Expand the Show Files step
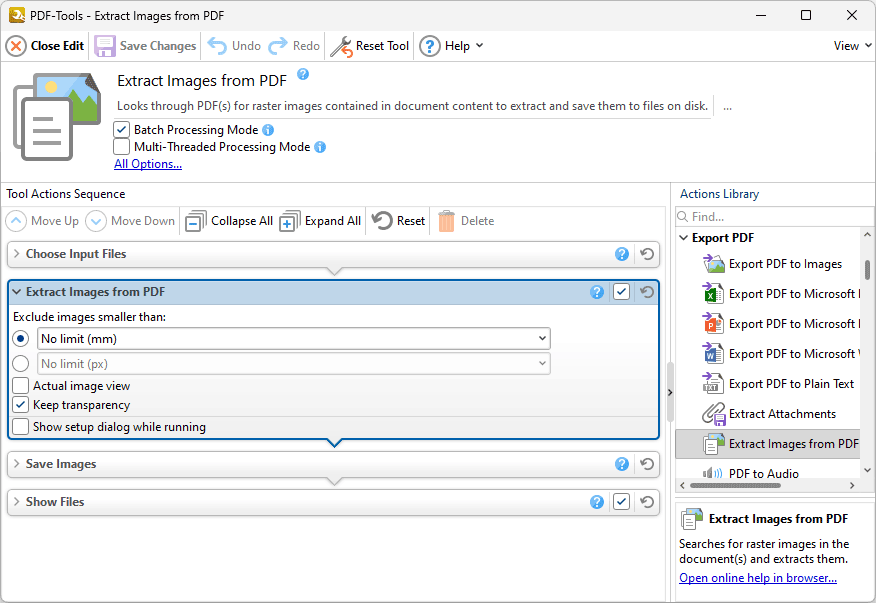The height and width of the screenshot is (603, 876). pyautogui.click(x=17, y=502)
